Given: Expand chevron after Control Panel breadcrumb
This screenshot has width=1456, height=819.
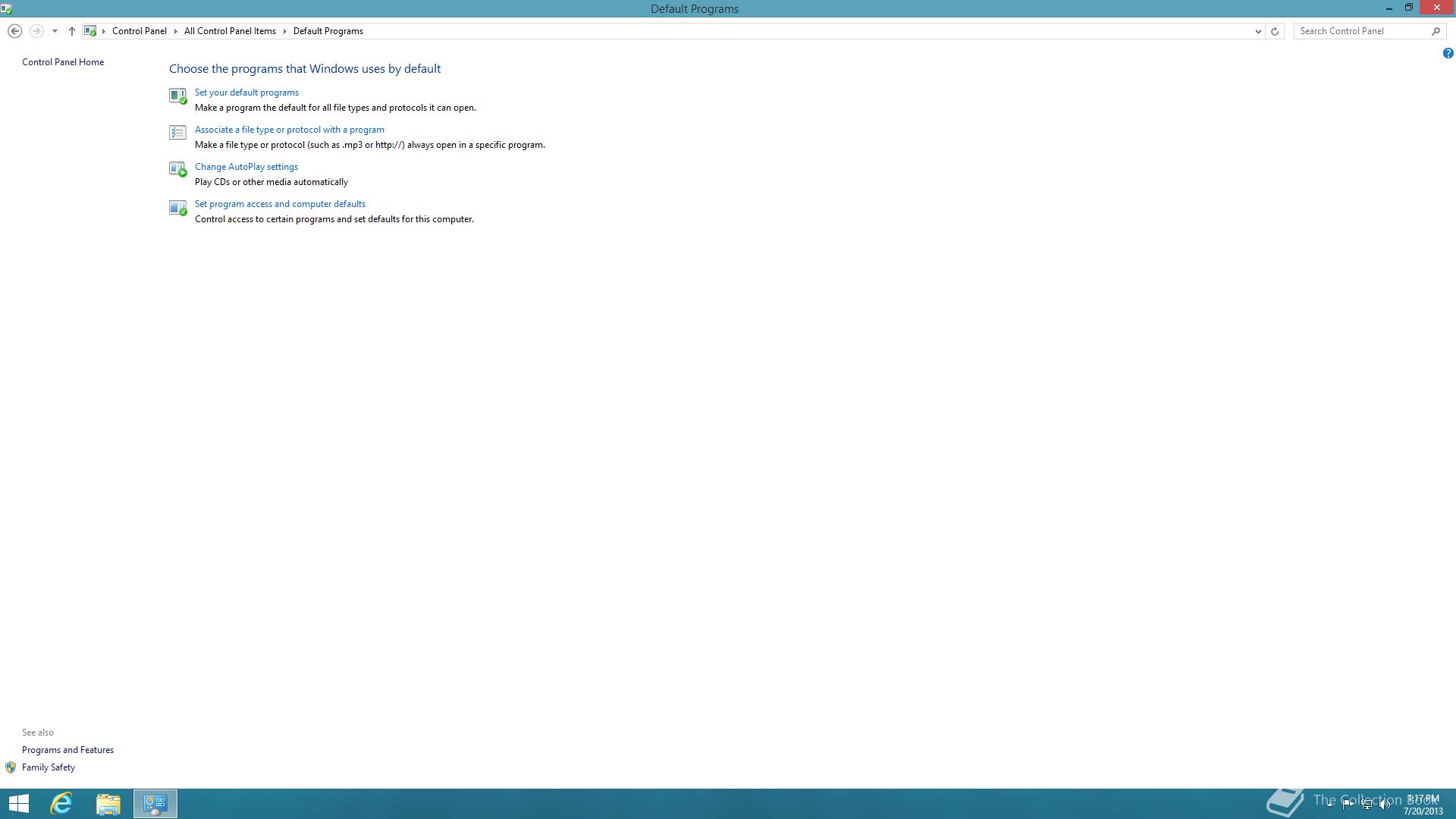Looking at the screenshot, I should point(175,31).
